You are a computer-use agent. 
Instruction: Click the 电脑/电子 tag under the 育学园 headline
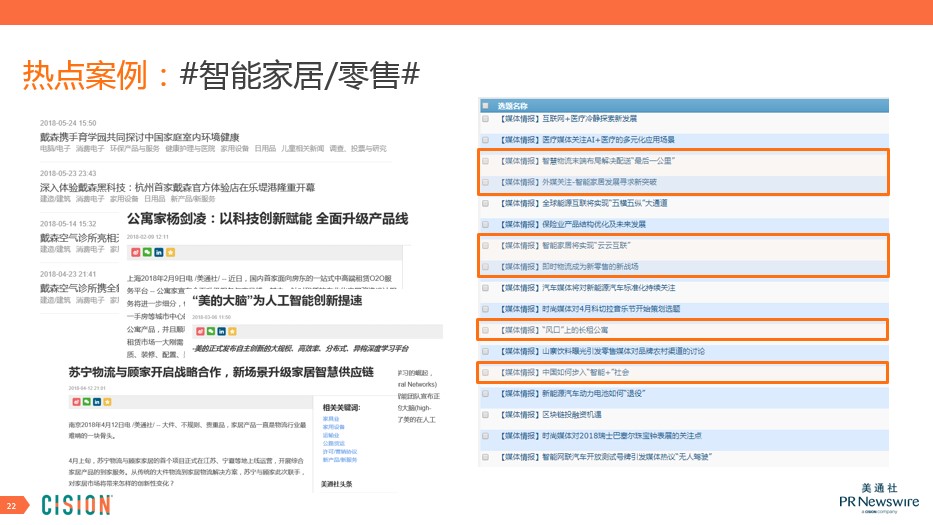[x=55, y=149]
